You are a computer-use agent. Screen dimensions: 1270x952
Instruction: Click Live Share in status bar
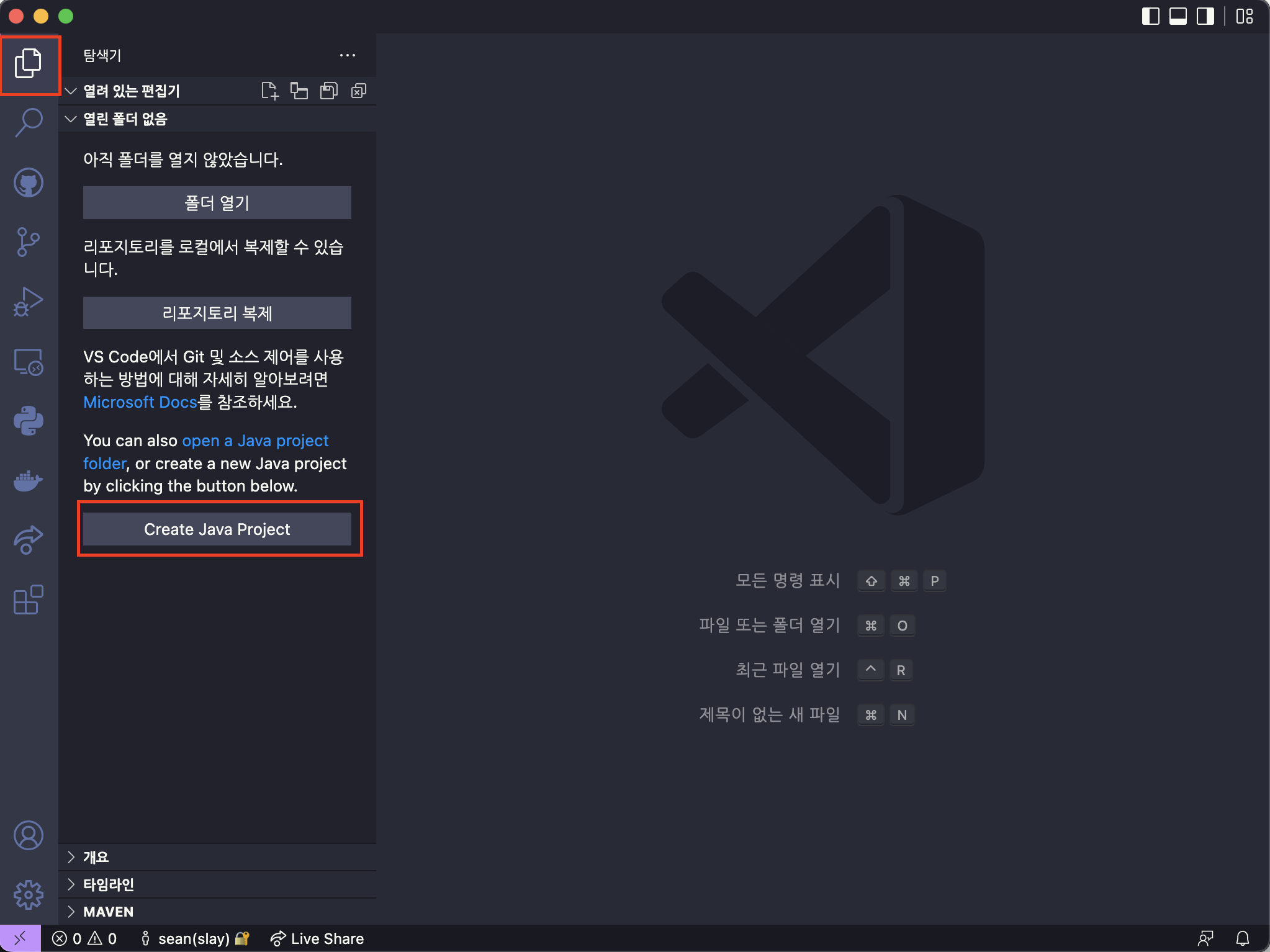(317, 938)
